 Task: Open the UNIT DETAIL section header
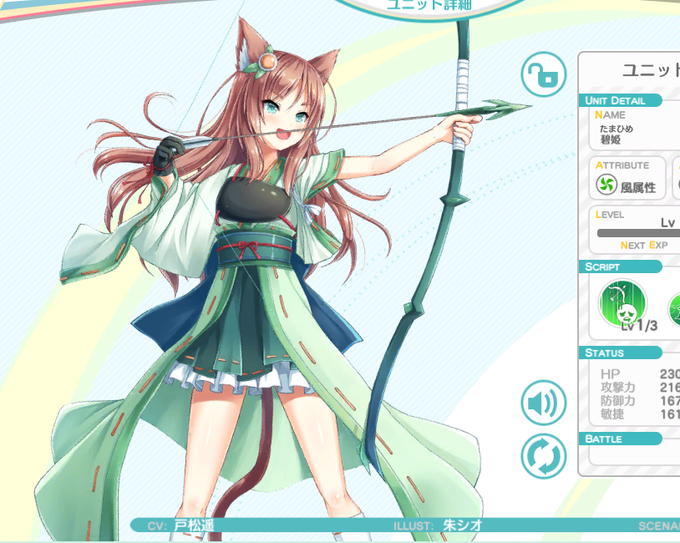[x=621, y=101]
